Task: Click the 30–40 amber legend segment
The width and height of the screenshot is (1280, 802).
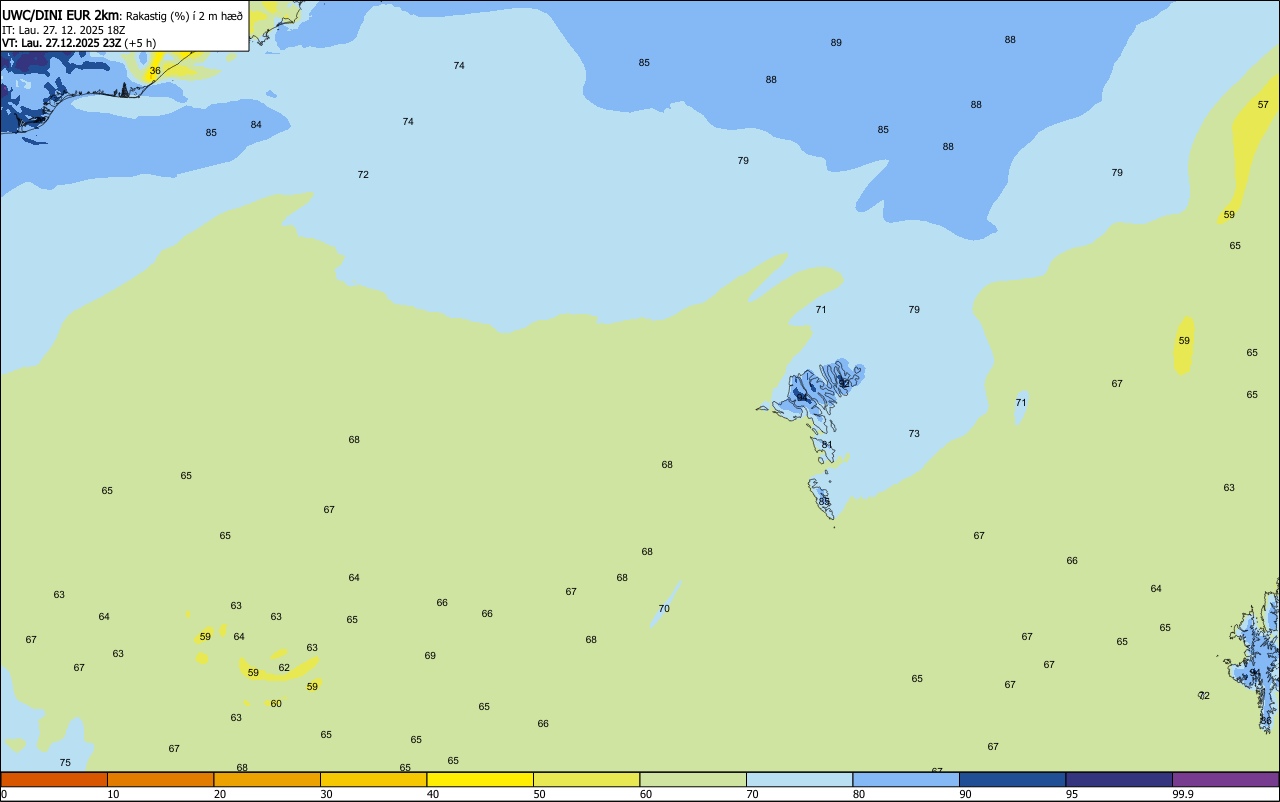Action: coord(373,779)
